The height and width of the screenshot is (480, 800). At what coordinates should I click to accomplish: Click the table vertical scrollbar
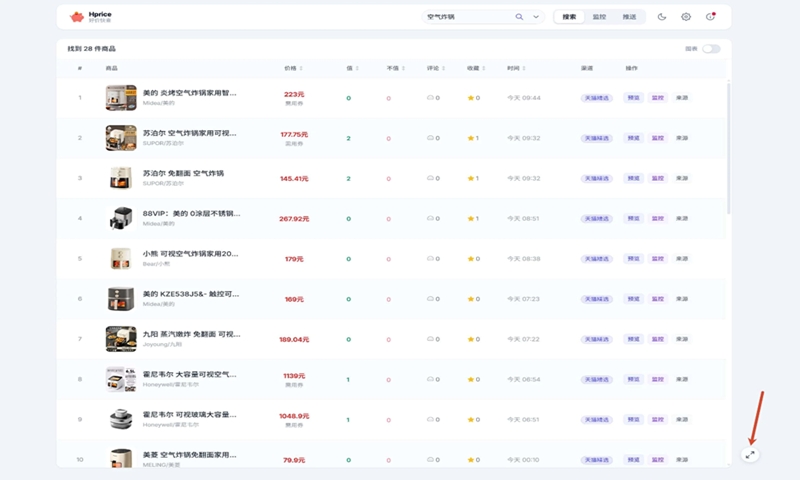[x=729, y=148]
